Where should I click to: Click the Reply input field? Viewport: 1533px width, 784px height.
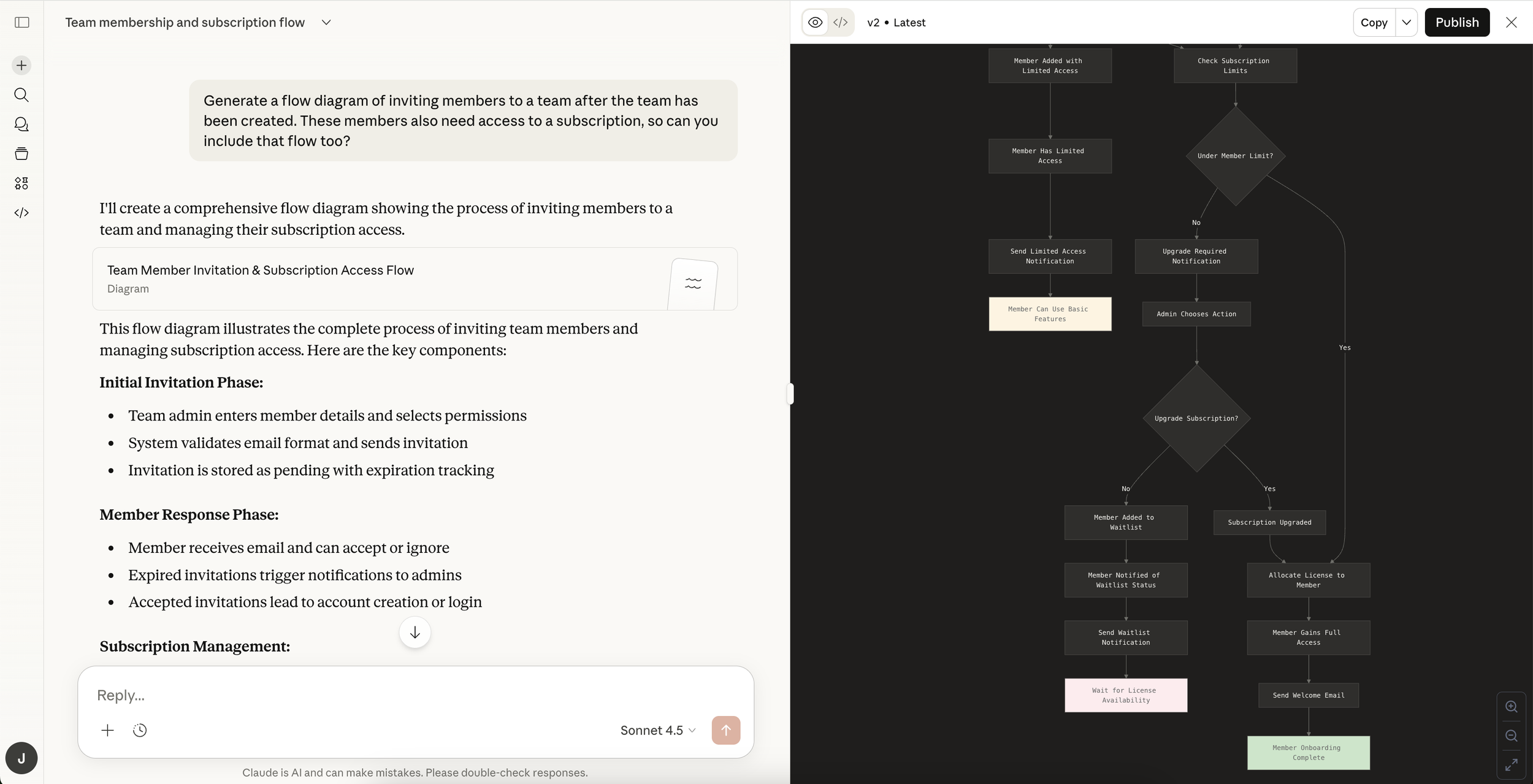pyautogui.click(x=415, y=695)
